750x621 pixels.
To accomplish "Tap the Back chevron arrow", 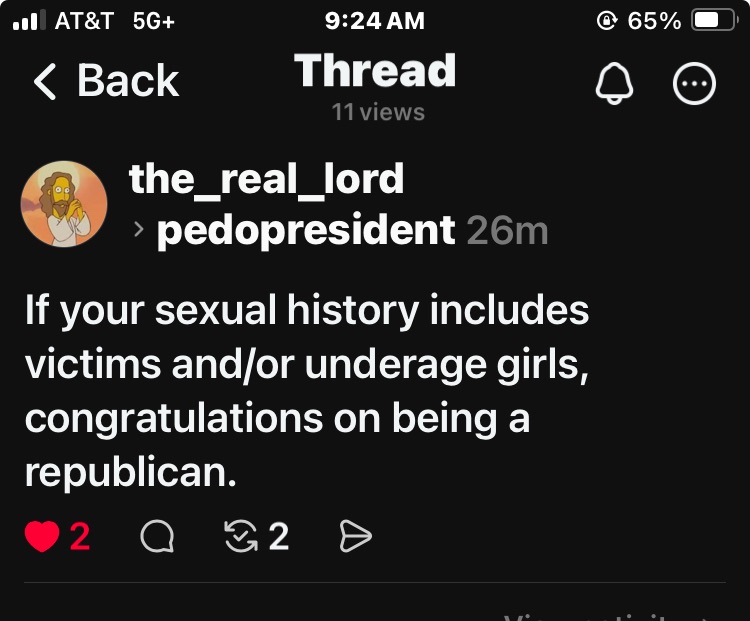I will 45,82.
